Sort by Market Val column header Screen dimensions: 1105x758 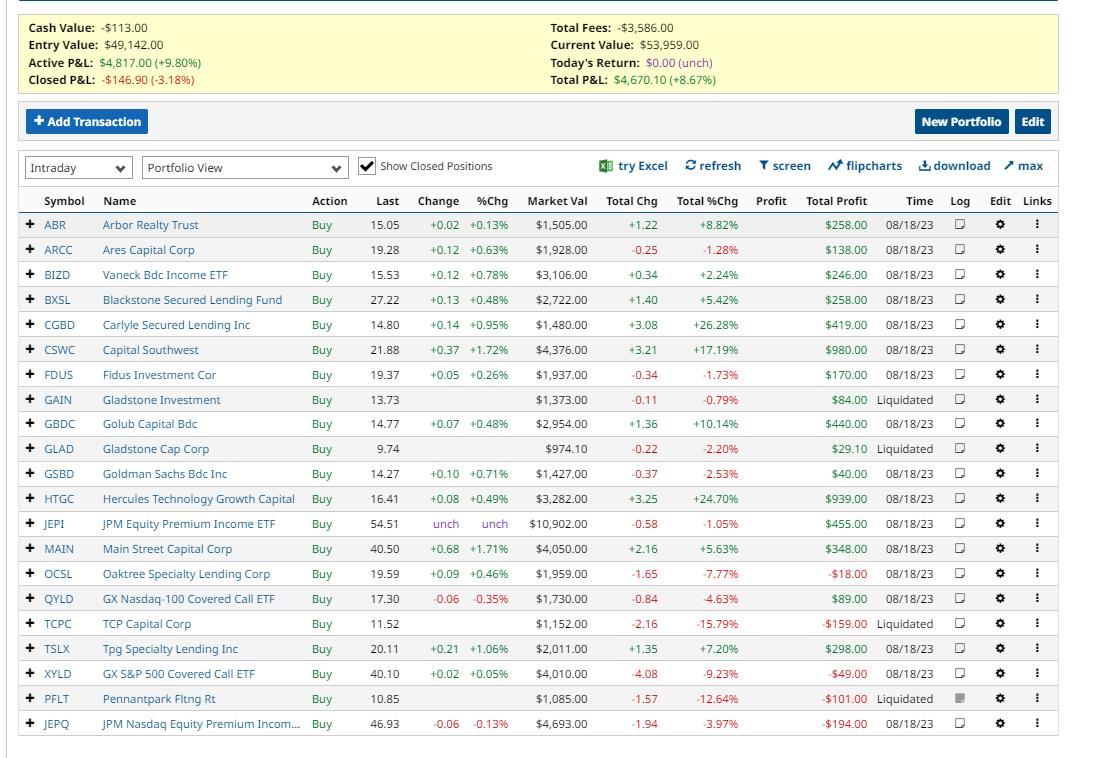click(x=557, y=201)
